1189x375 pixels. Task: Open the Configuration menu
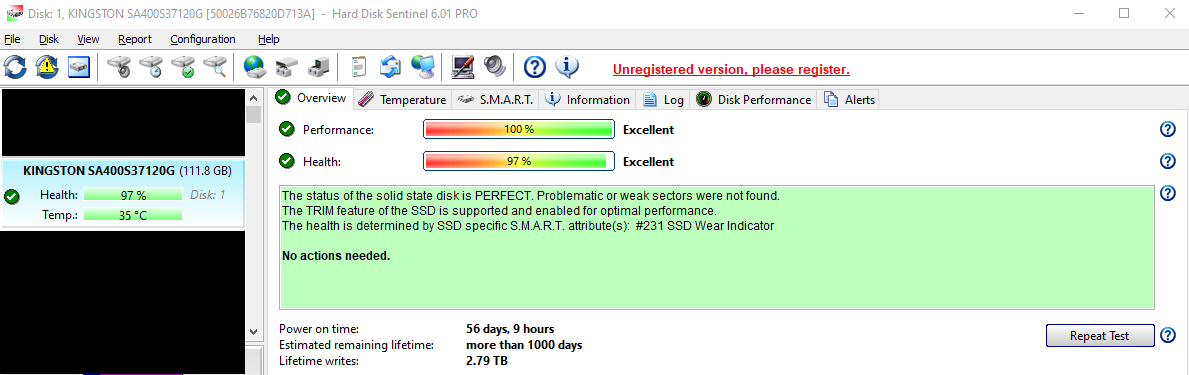click(x=202, y=39)
